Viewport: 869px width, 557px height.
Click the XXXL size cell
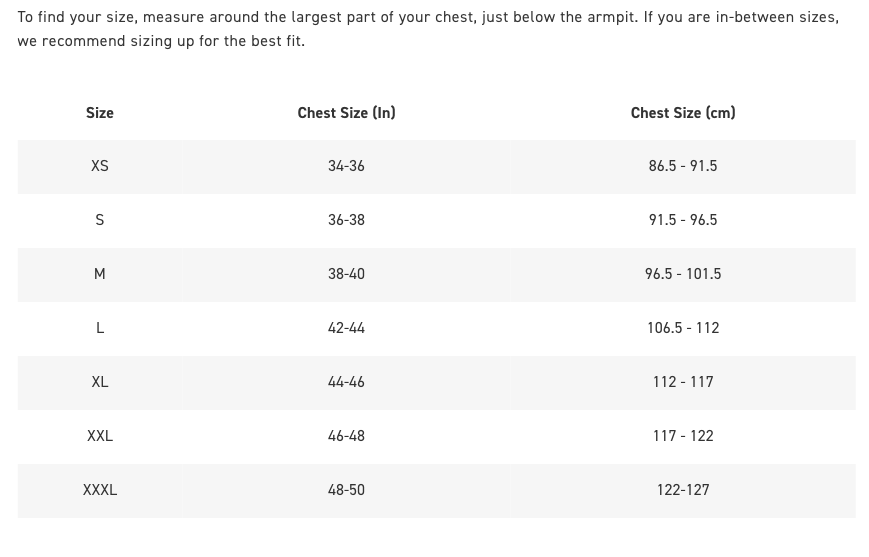100,490
